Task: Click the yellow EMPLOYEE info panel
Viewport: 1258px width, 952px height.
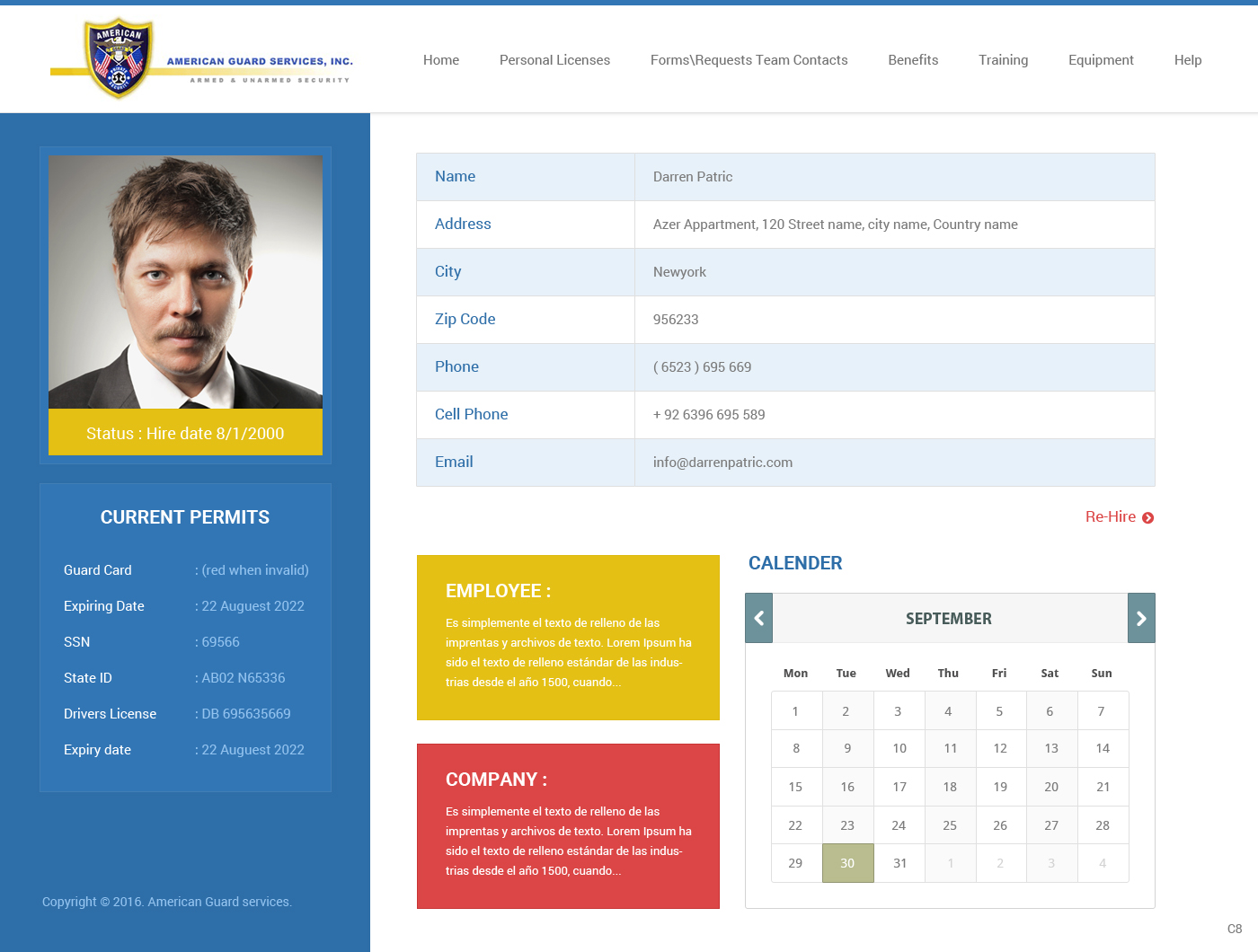Action: (568, 638)
